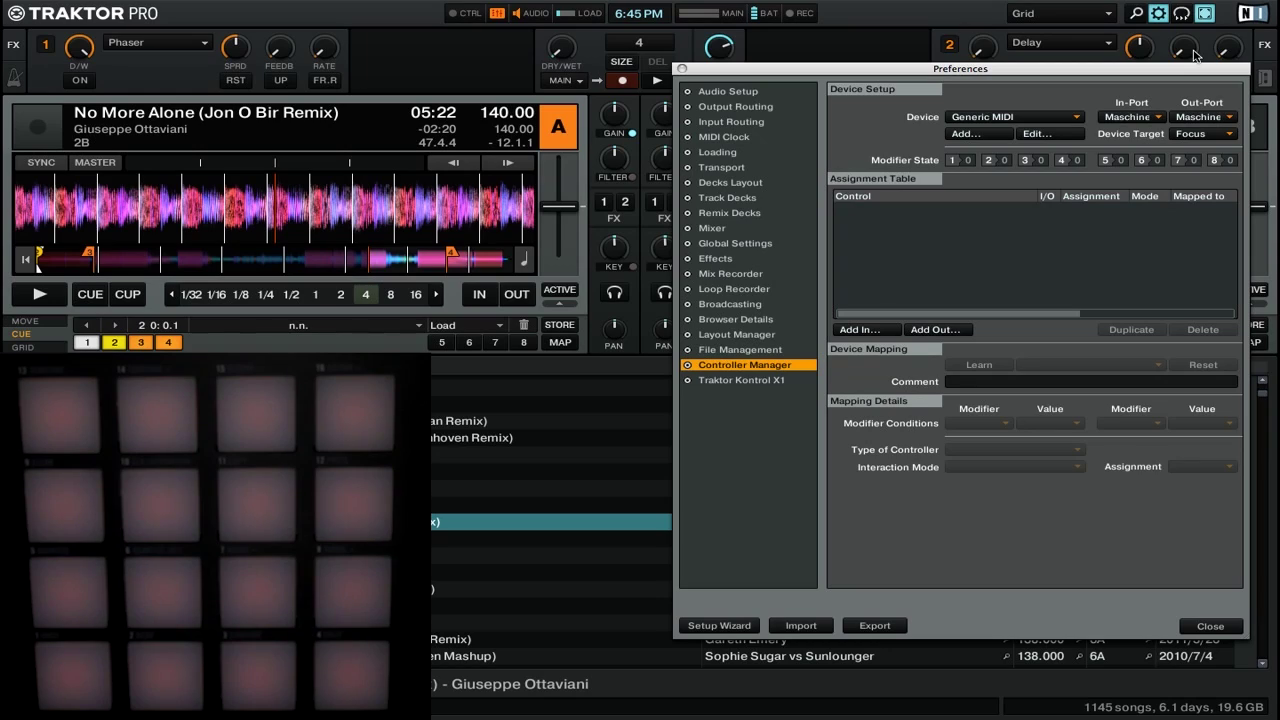Select loop size 8
Viewport: 1280px width, 720px height.
coord(391,294)
